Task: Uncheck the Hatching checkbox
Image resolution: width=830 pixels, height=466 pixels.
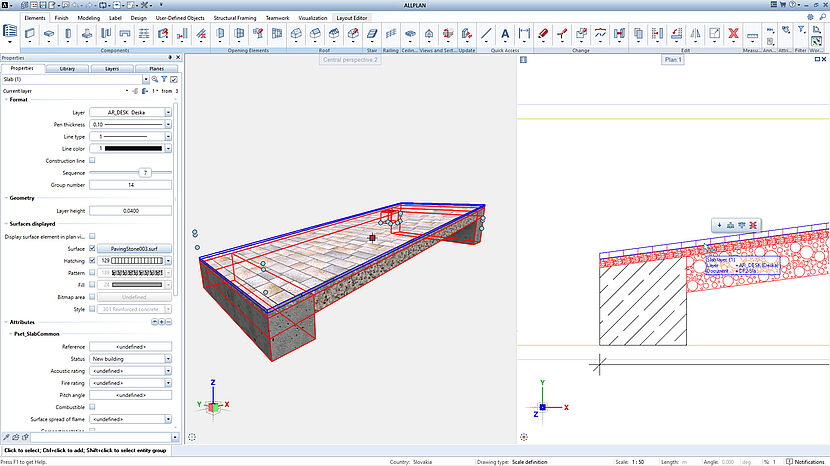Action: 93,260
